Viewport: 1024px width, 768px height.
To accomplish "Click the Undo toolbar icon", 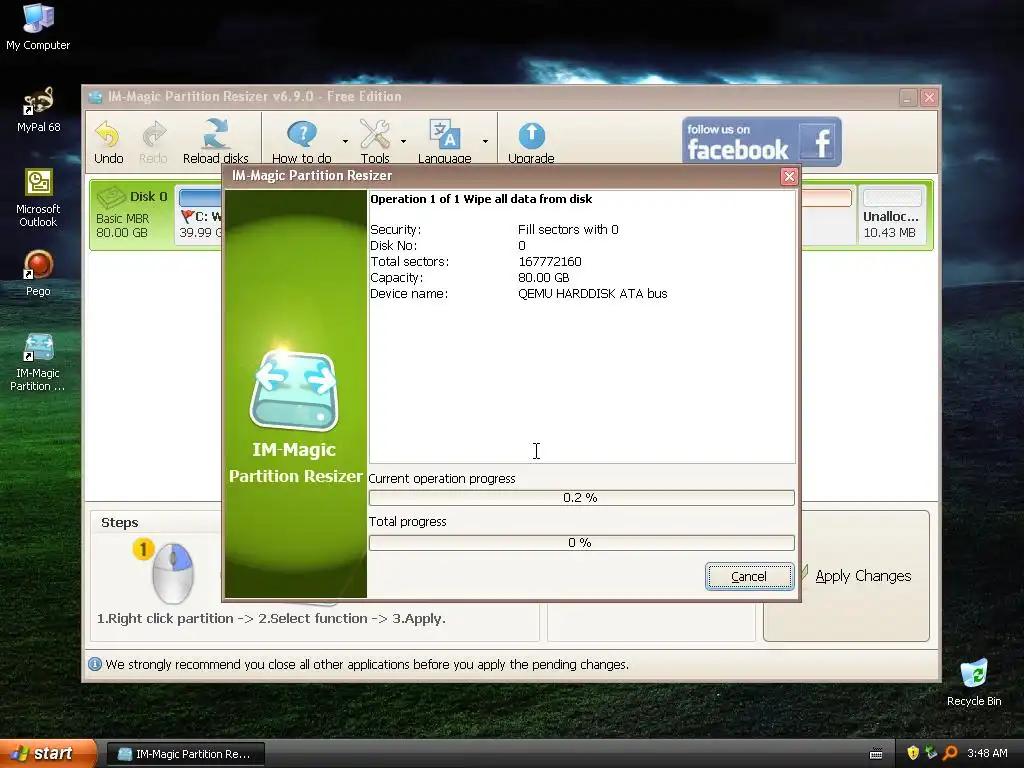I will [108, 142].
